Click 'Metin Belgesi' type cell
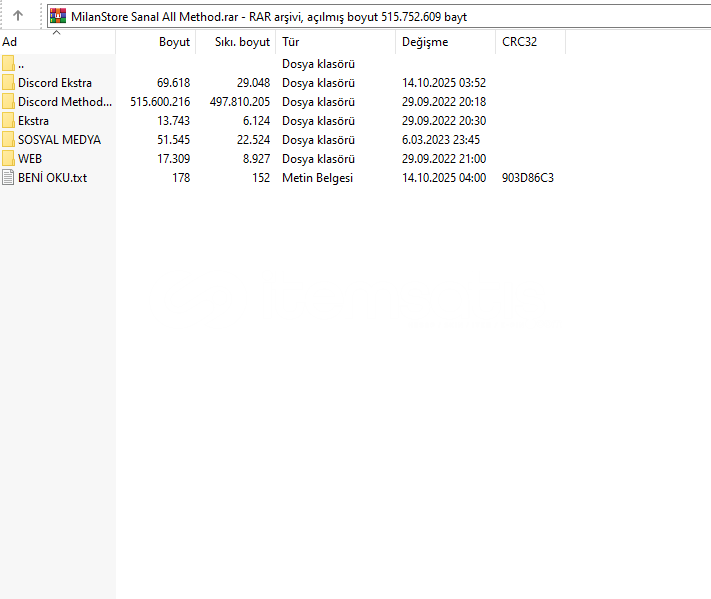Screen dimensions: 711x599 [317, 178]
